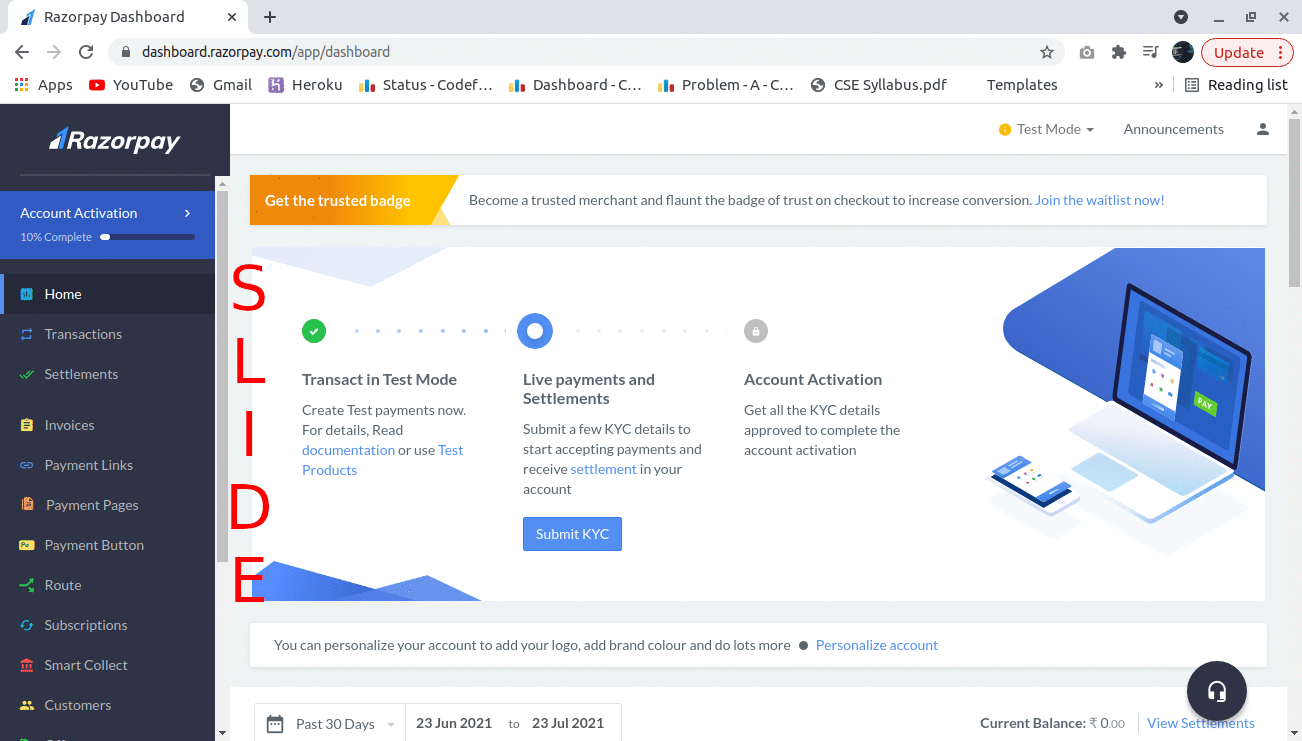Viewport: 1302px width, 741px height.
Task: Click the Personalize account link
Action: [x=877, y=645]
